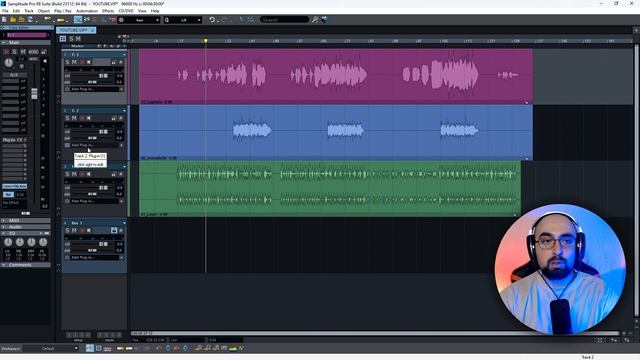Click the yellow playhead marker on ruler

(x=206, y=40)
